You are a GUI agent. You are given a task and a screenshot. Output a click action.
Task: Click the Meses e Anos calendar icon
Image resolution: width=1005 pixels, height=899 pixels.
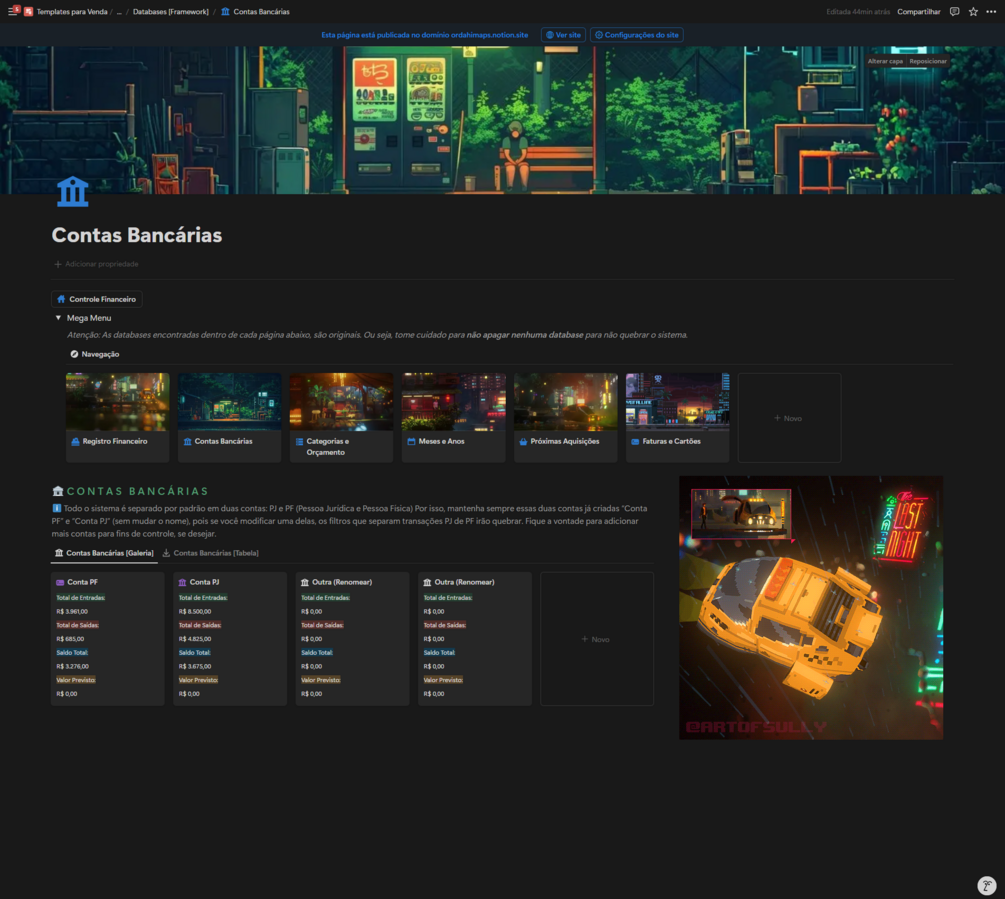pos(411,441)
